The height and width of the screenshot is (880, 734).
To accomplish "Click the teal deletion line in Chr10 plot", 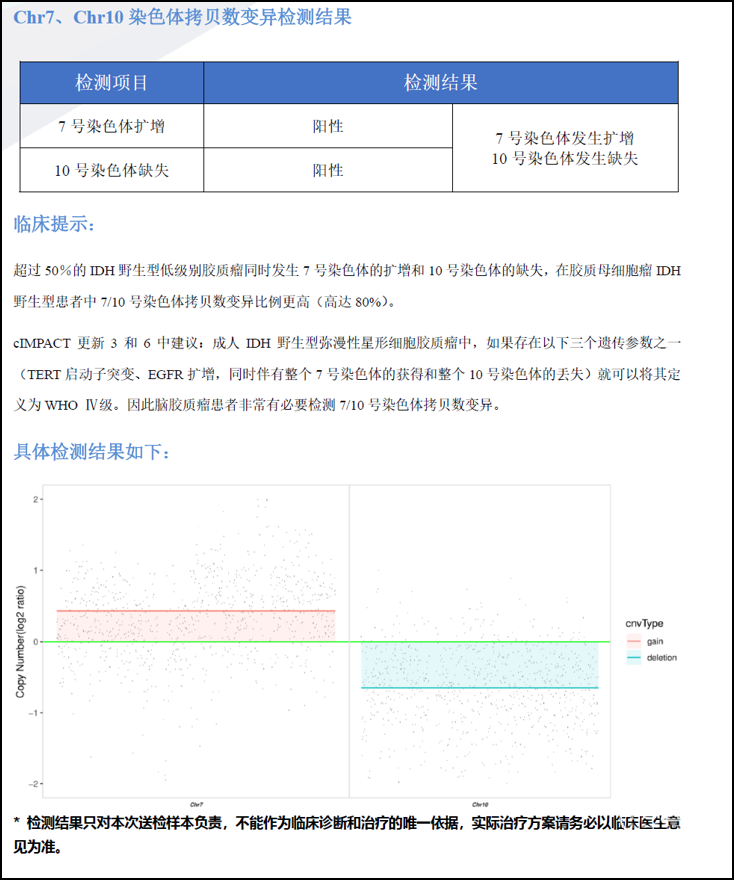I will point(479,688).
